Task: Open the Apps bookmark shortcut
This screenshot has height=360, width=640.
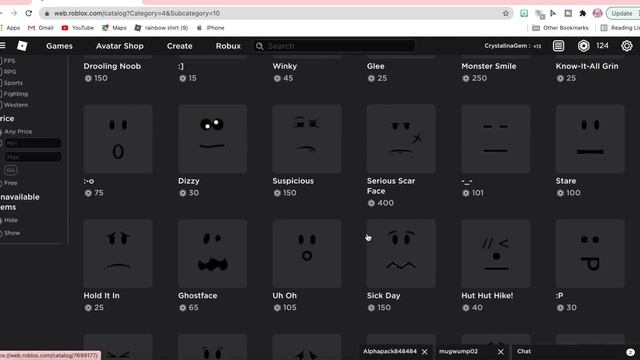Action: (10, 28)
